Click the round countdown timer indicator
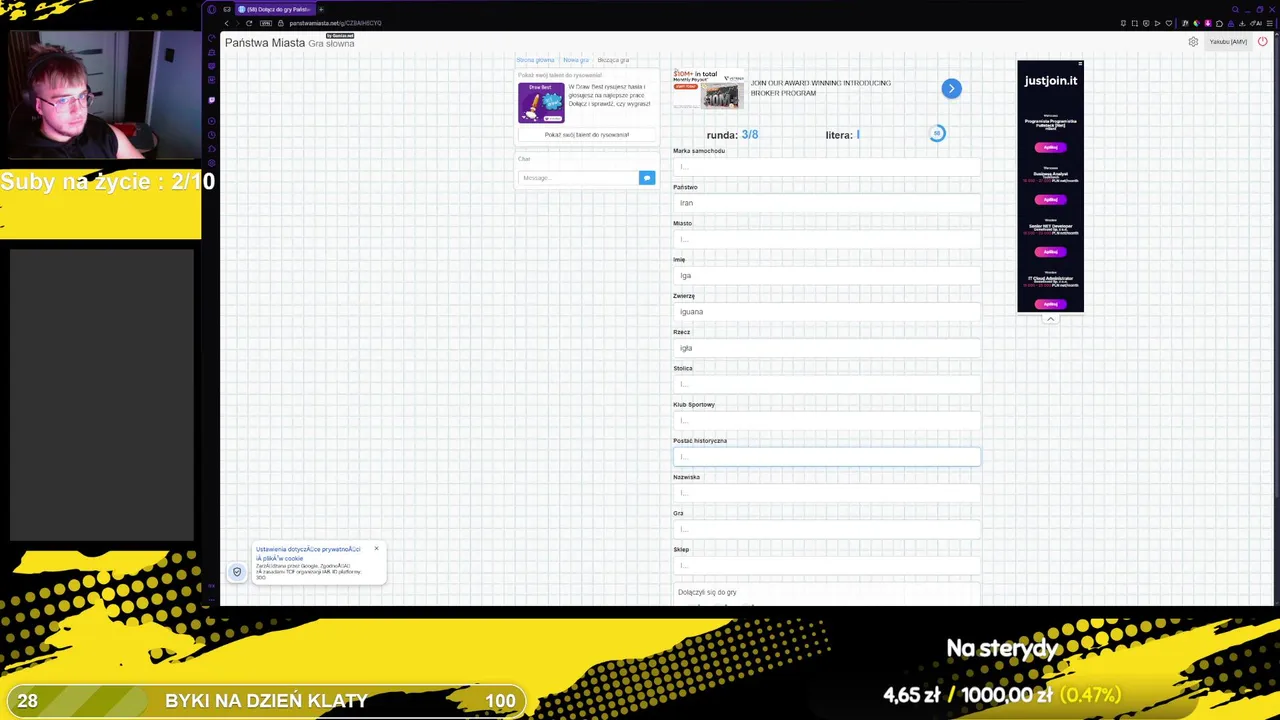This screenshot has width=1280, height=720. coord(937,133)
